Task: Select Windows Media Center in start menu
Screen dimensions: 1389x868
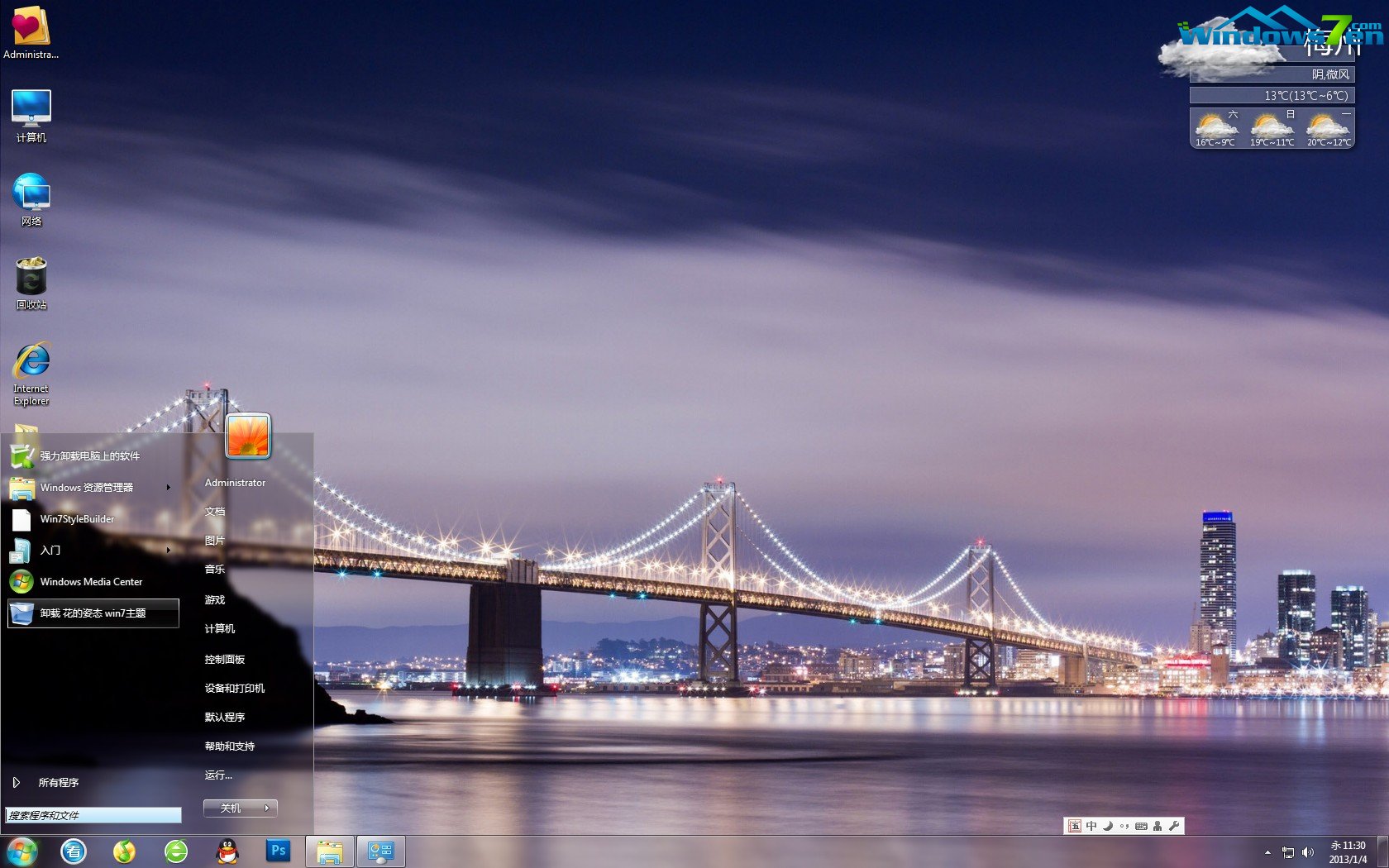Action: click(x=91, y=582)
